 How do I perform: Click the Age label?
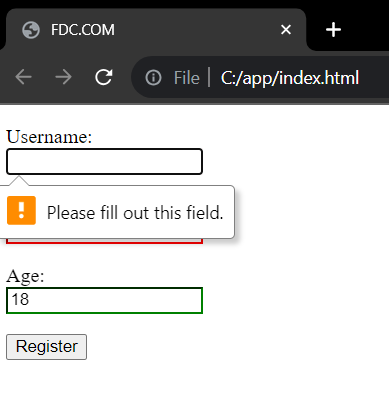coord(25,276)
